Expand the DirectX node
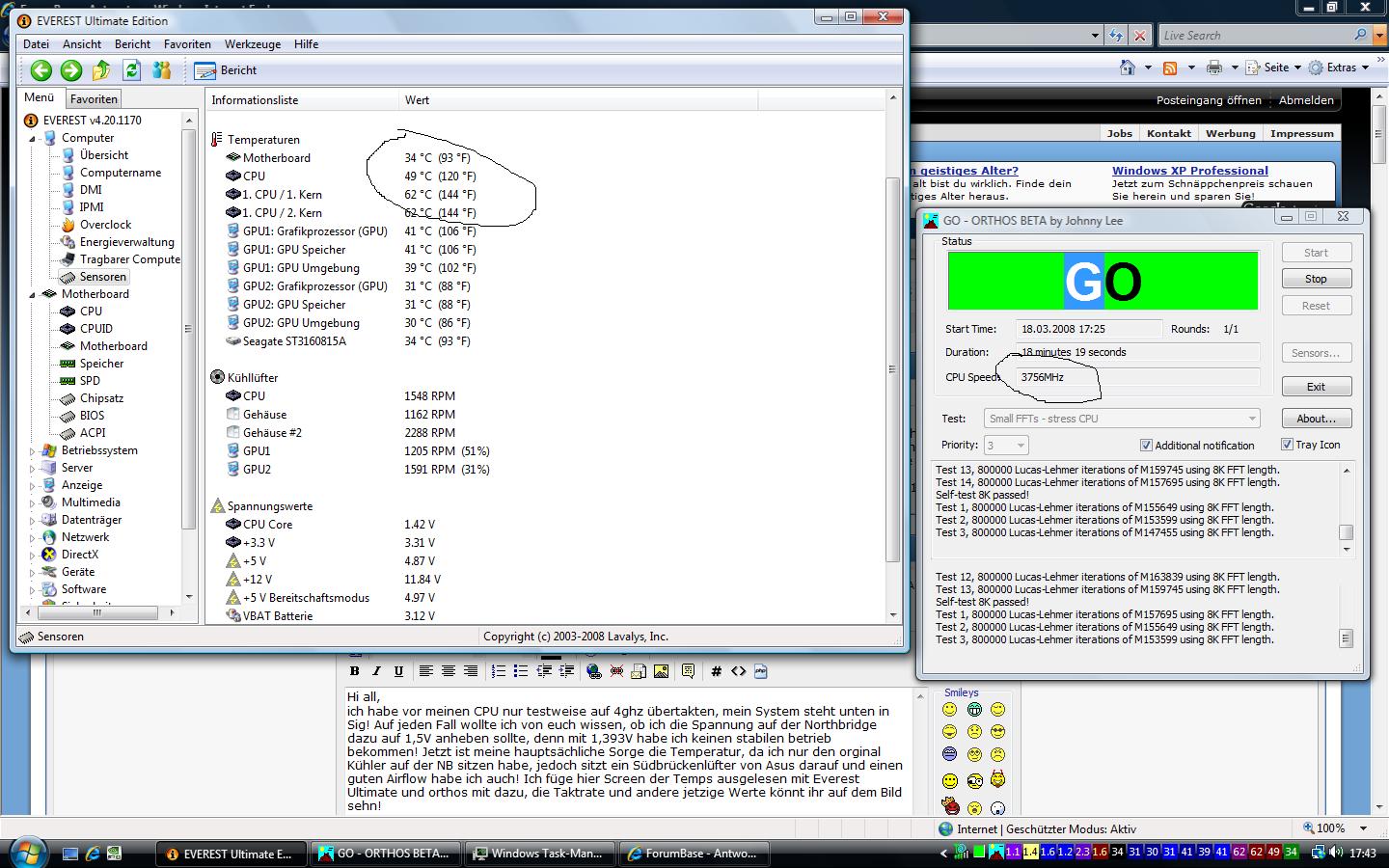 pos(32,555)
